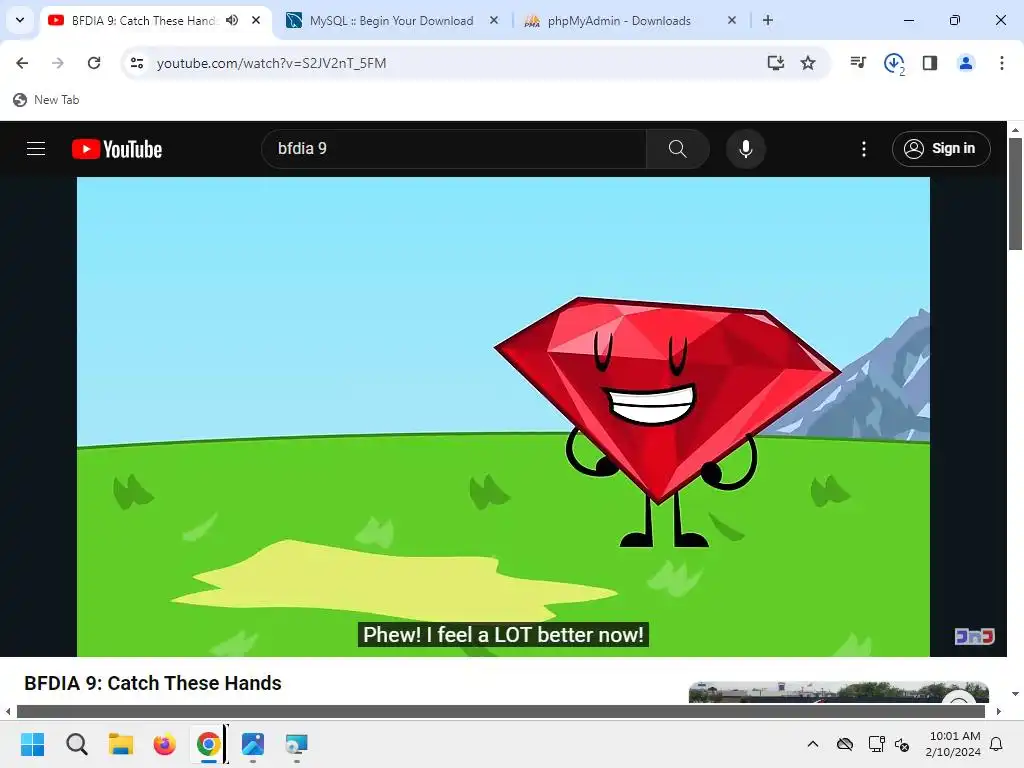Open the Chrome profile menu
The image size is (1024, 768).
tap(966, 63)
